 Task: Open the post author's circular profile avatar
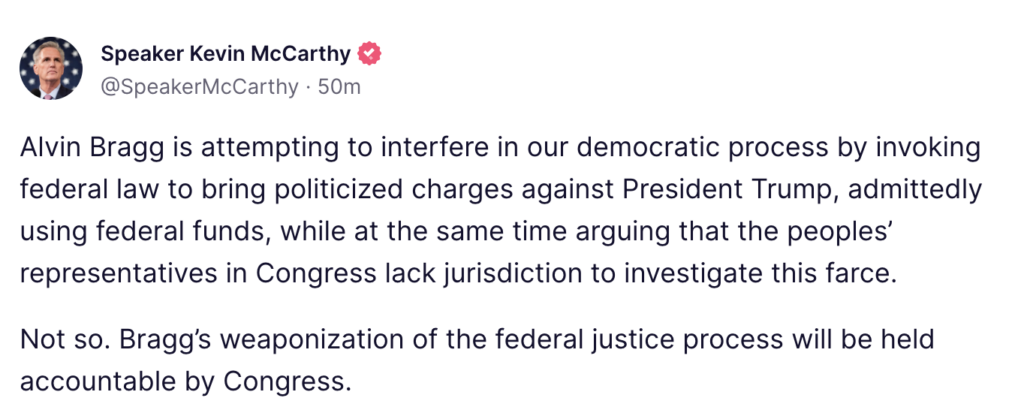[x=51, y=68]
